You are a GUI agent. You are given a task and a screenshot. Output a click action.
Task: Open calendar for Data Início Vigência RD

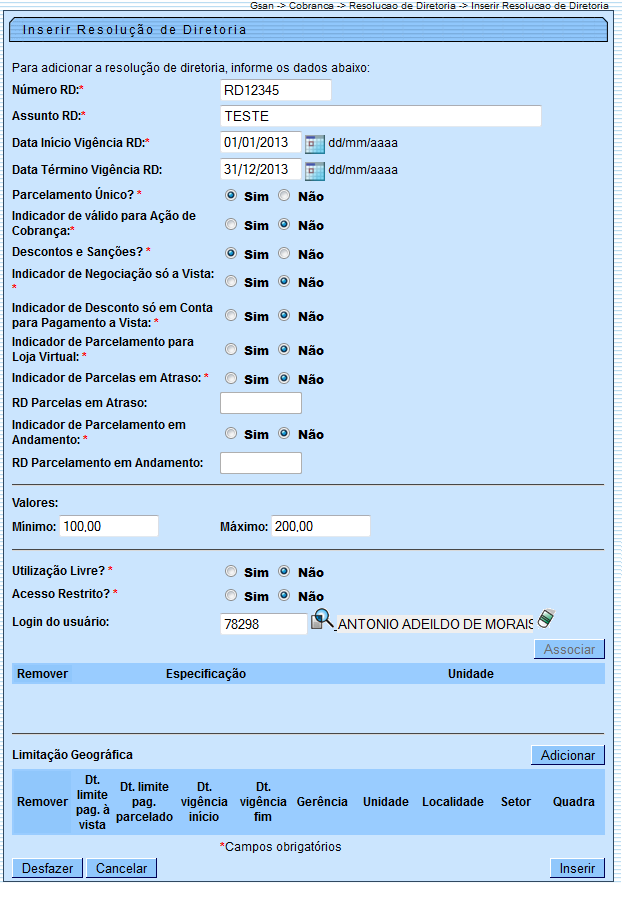[x=314, y=143]
